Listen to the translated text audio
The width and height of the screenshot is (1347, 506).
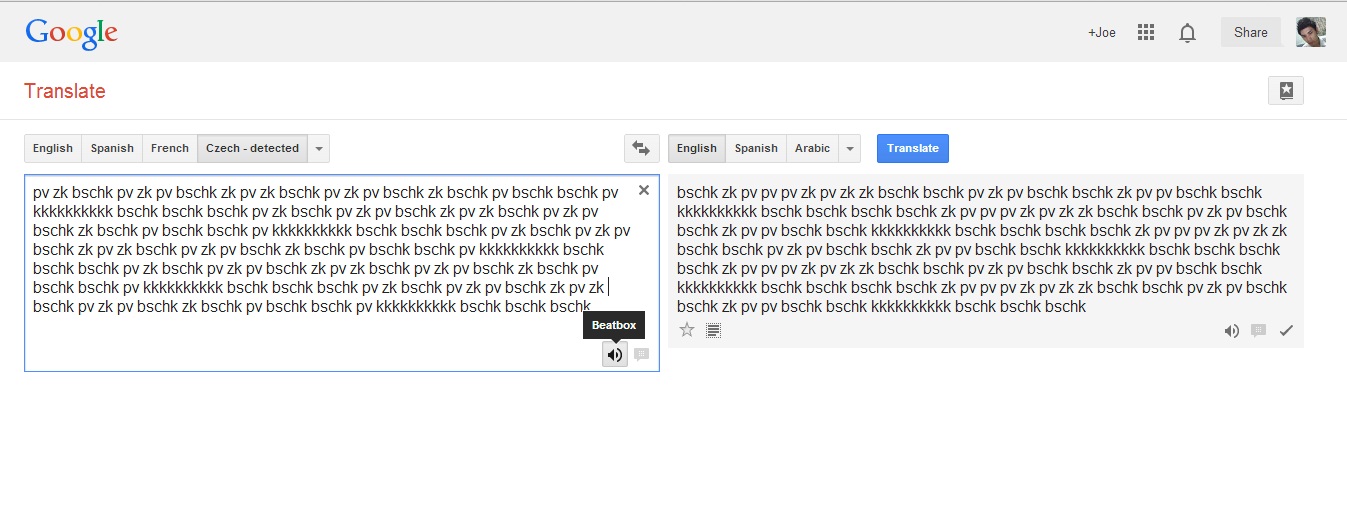[x=1232, y=330]
